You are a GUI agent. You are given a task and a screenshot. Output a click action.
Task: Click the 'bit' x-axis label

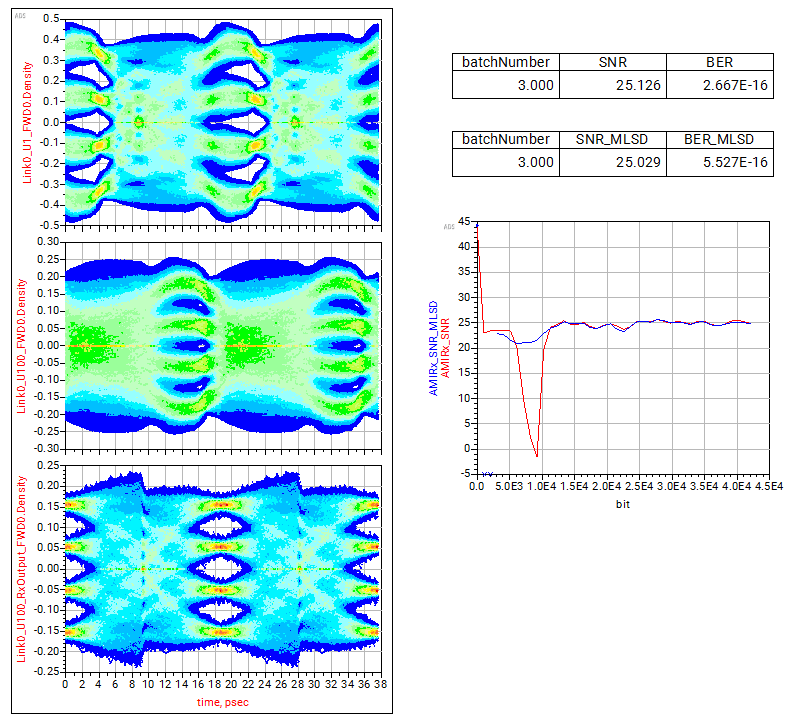(623, 504)
